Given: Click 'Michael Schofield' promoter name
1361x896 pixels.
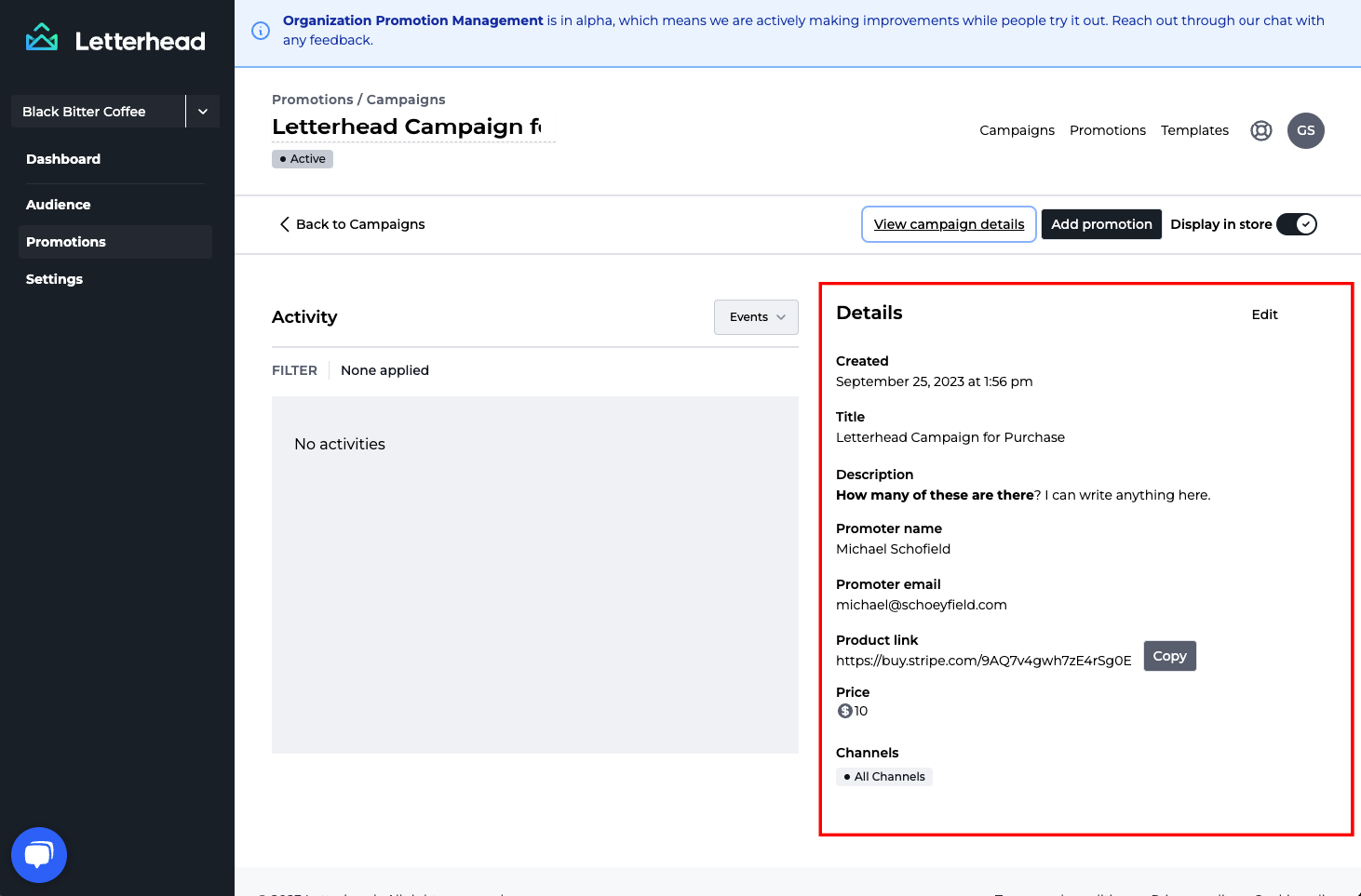Looking at the screenshot, I should 894,549.
